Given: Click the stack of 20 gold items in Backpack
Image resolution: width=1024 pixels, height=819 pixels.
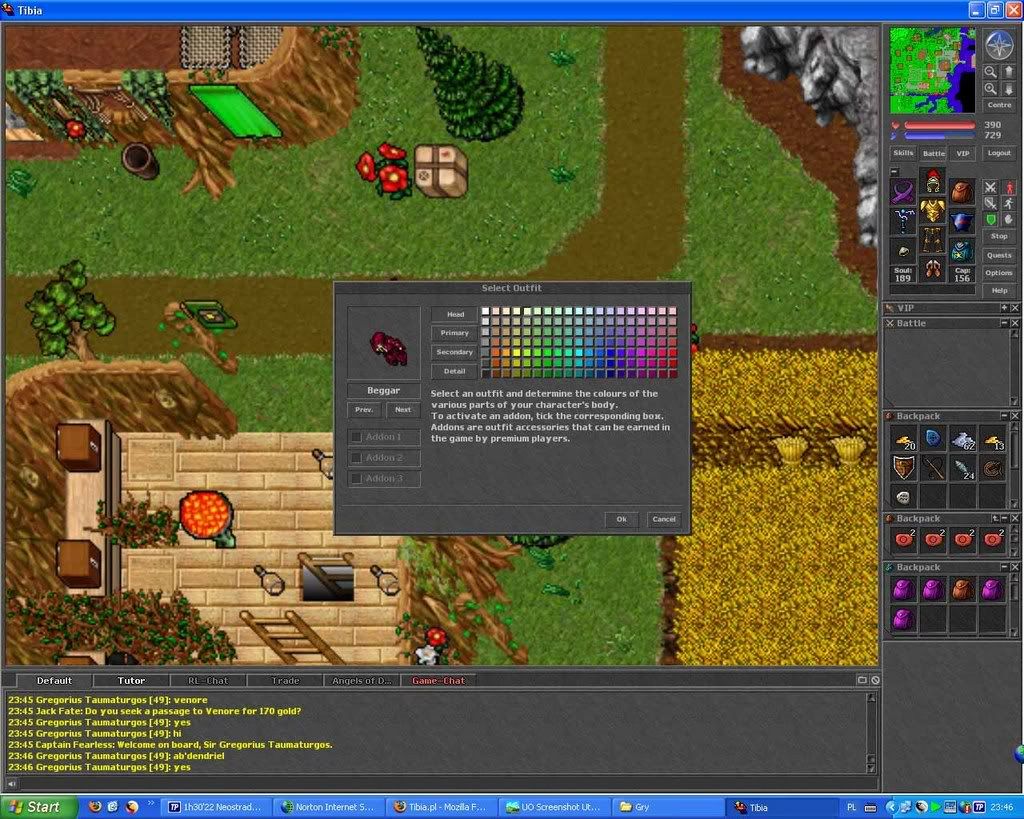Looking at the screenshot, I should (903, 438).
